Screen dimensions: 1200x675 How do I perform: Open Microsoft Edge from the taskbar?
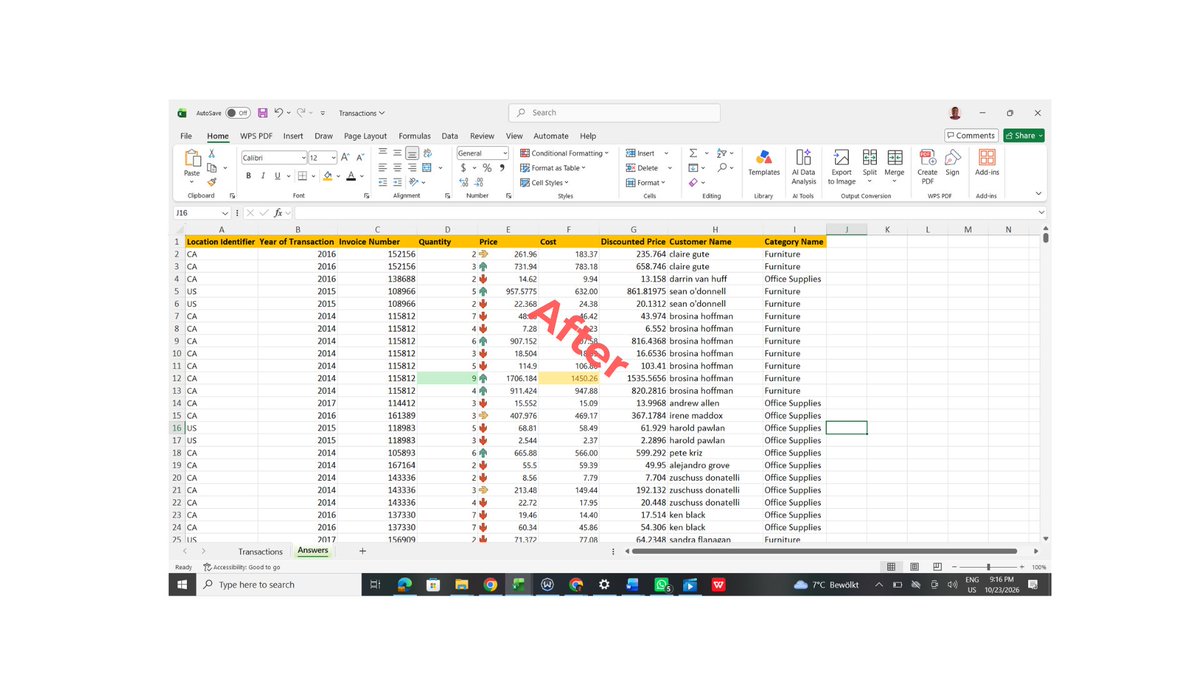404,585
